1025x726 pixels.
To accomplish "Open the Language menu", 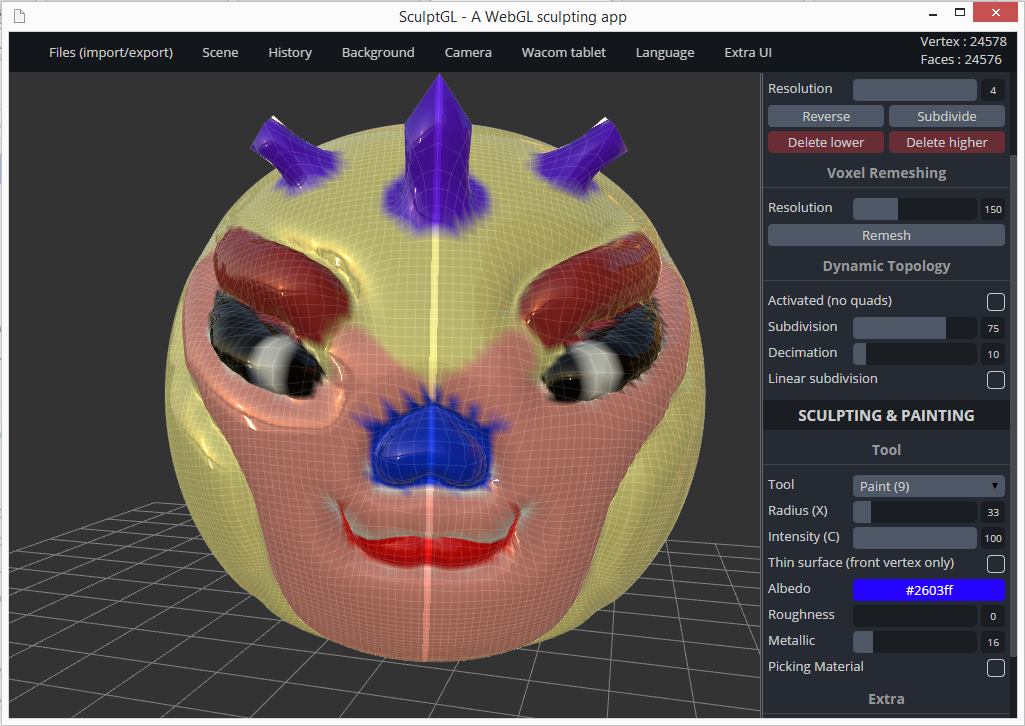I will [665, 52].
